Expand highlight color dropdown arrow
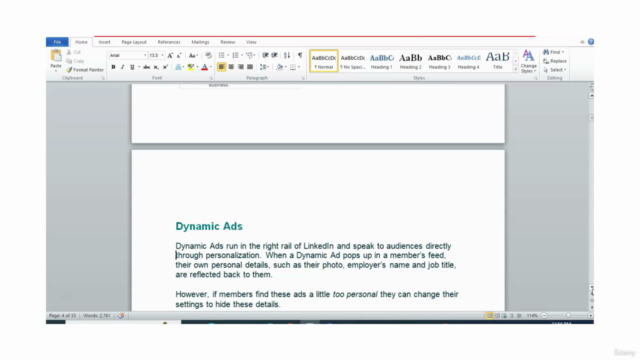Image resolution: width=640 pixels, height=360 pixels. pos(198,67)
